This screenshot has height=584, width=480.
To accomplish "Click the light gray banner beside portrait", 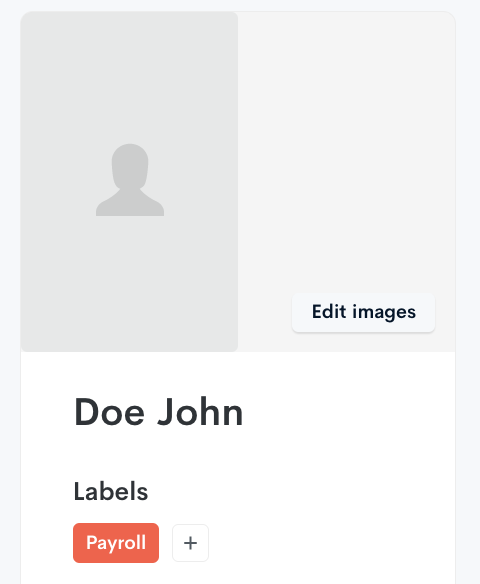I will click(x=346, y=149).
